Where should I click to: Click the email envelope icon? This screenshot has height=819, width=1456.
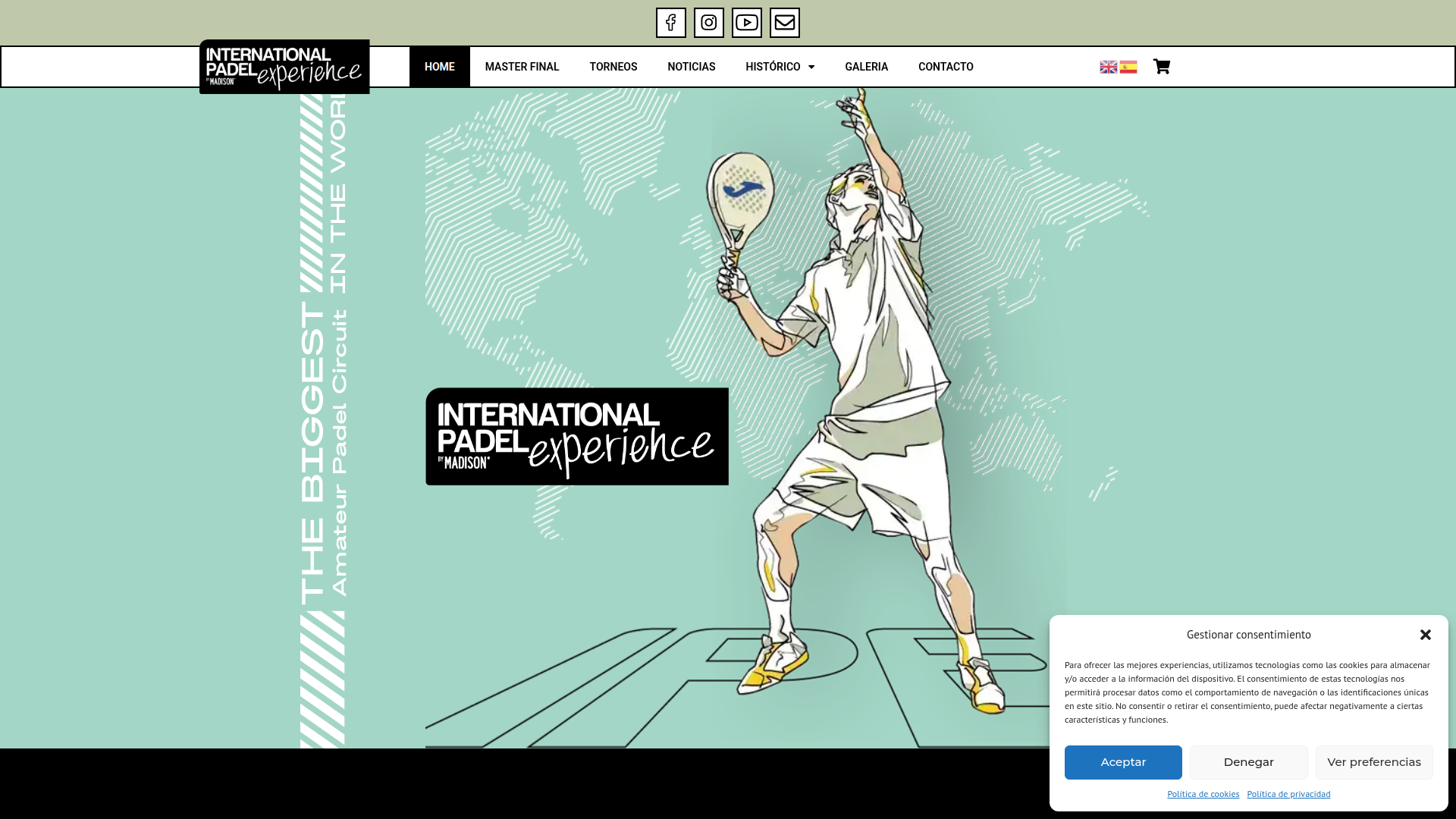(784, 23)
